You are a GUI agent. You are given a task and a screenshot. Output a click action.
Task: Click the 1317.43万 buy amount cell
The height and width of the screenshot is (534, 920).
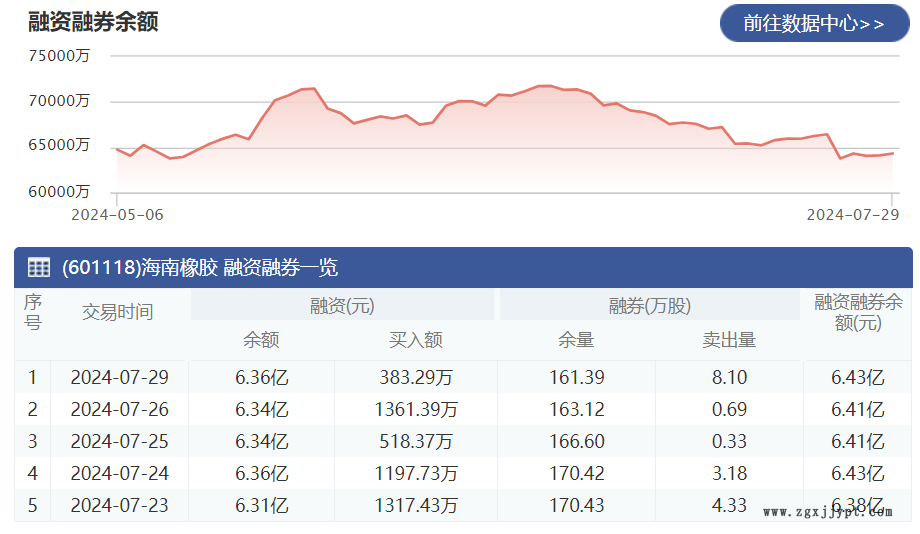(415, 505)
